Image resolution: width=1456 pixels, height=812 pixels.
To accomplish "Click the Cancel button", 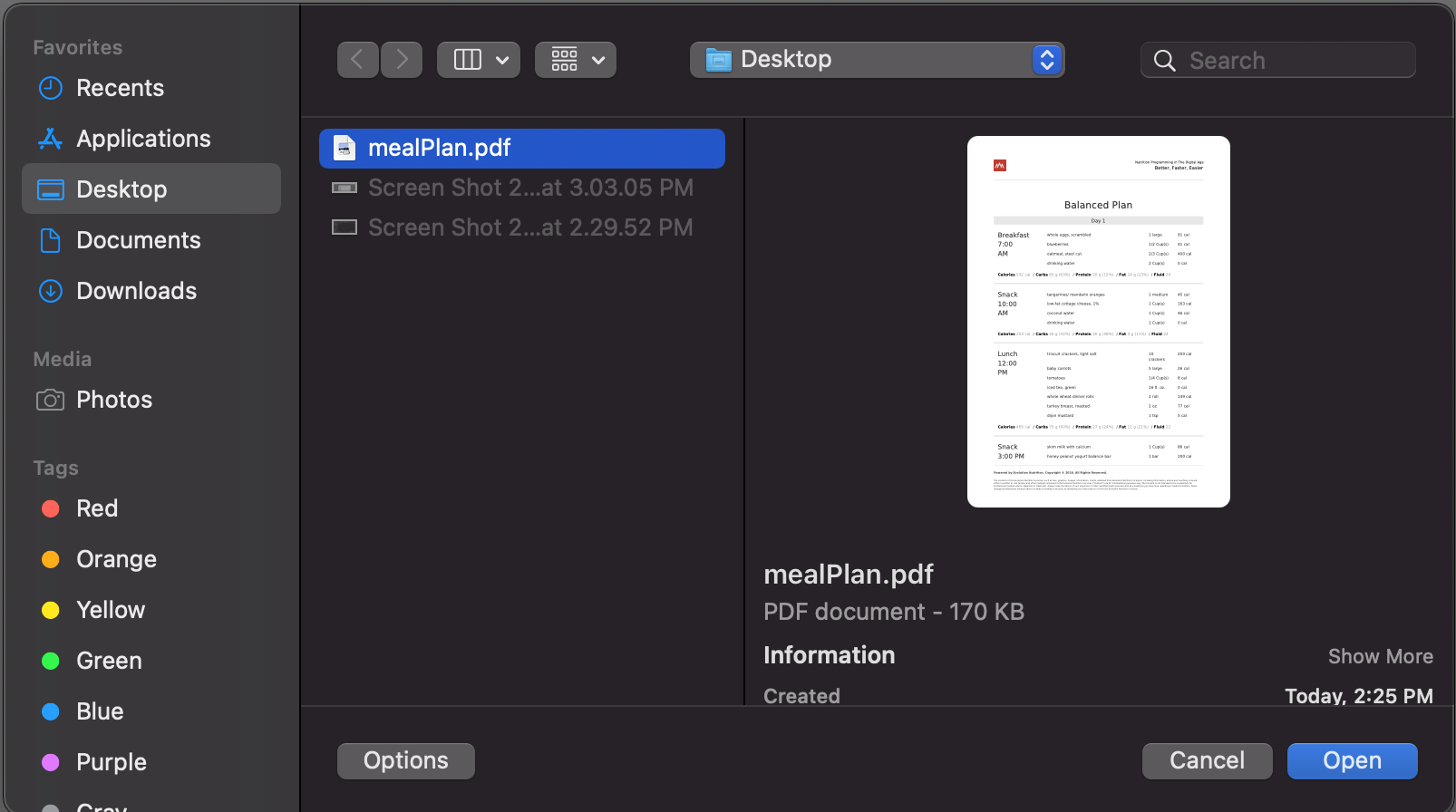I will (1208, 761).
